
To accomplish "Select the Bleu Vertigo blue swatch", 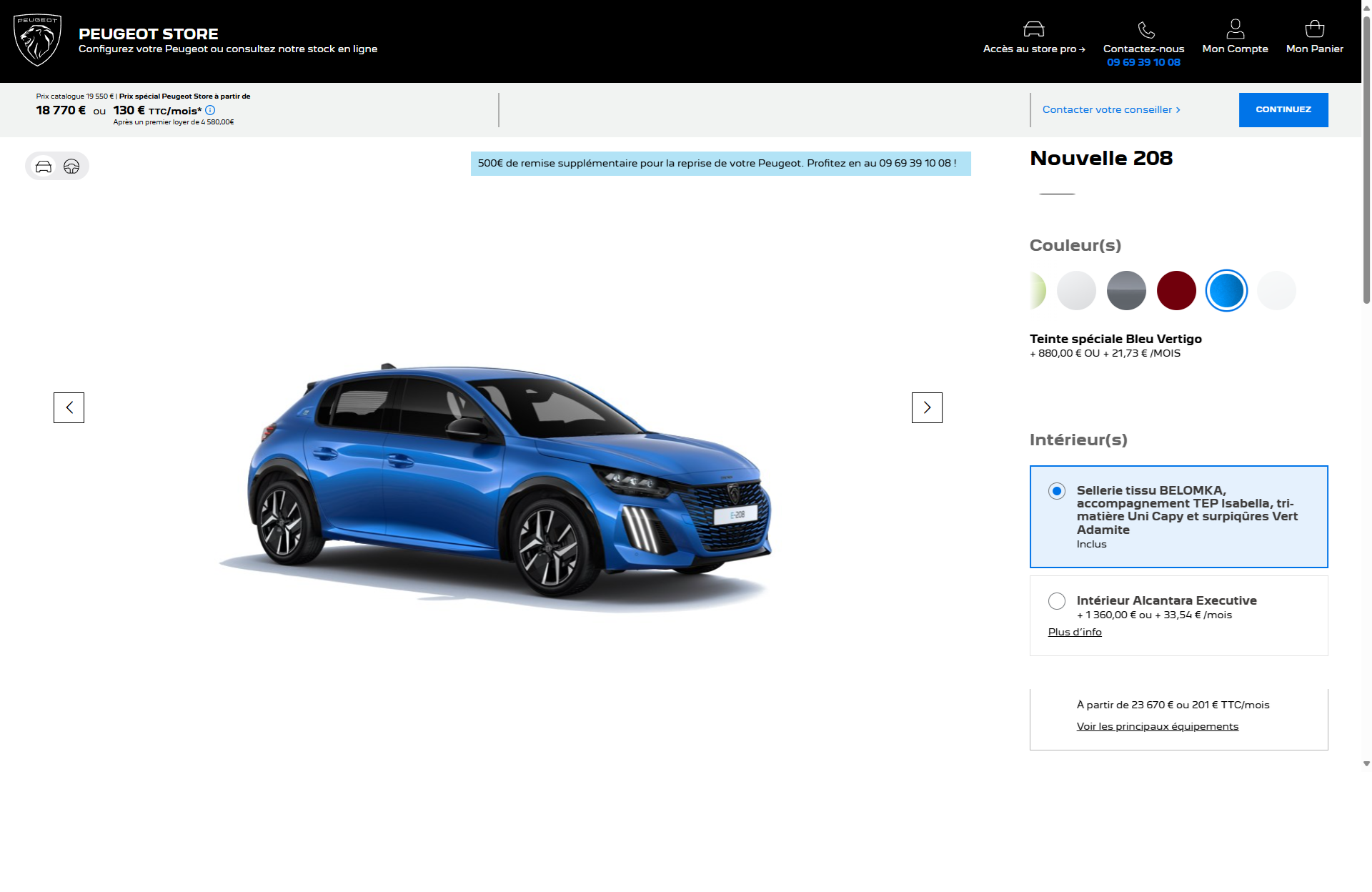I will coord(1226,291).
